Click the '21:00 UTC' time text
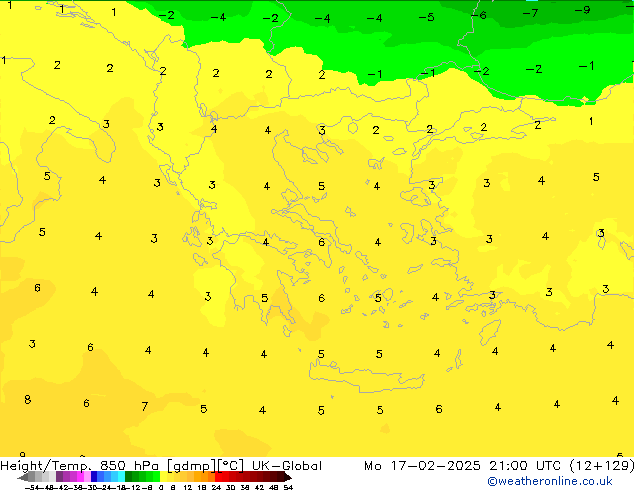 click(x=525, y=466)
